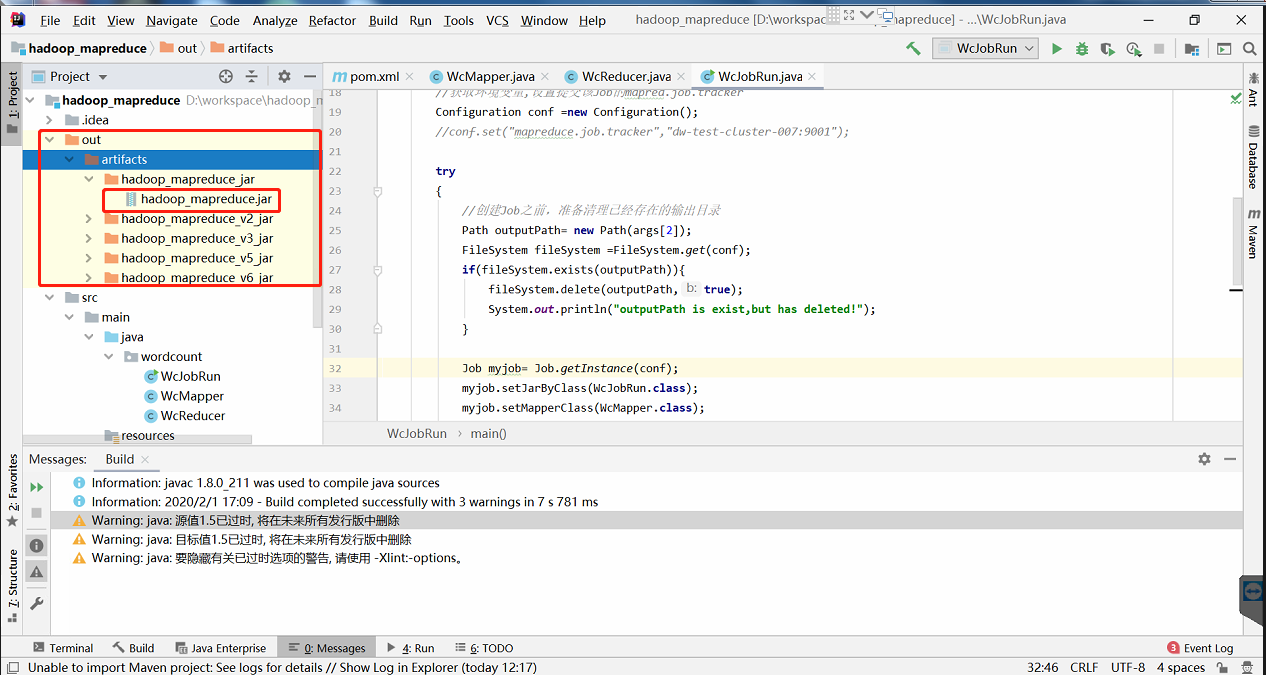Click the Stop process square icon
The height and width of the screenshot is (675, 1266).
[x=1159, y=48]
